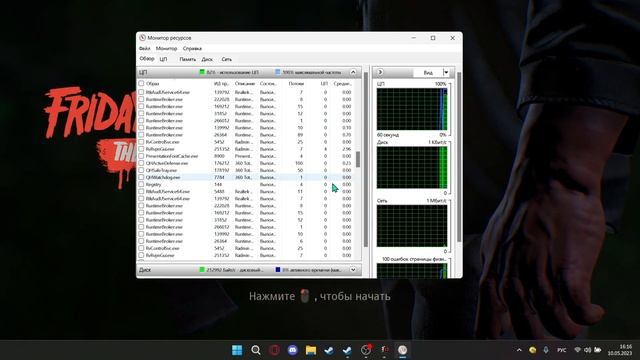Click green CPU usage legend square
This screenshot has height=360, width=640.
(202, 72)
